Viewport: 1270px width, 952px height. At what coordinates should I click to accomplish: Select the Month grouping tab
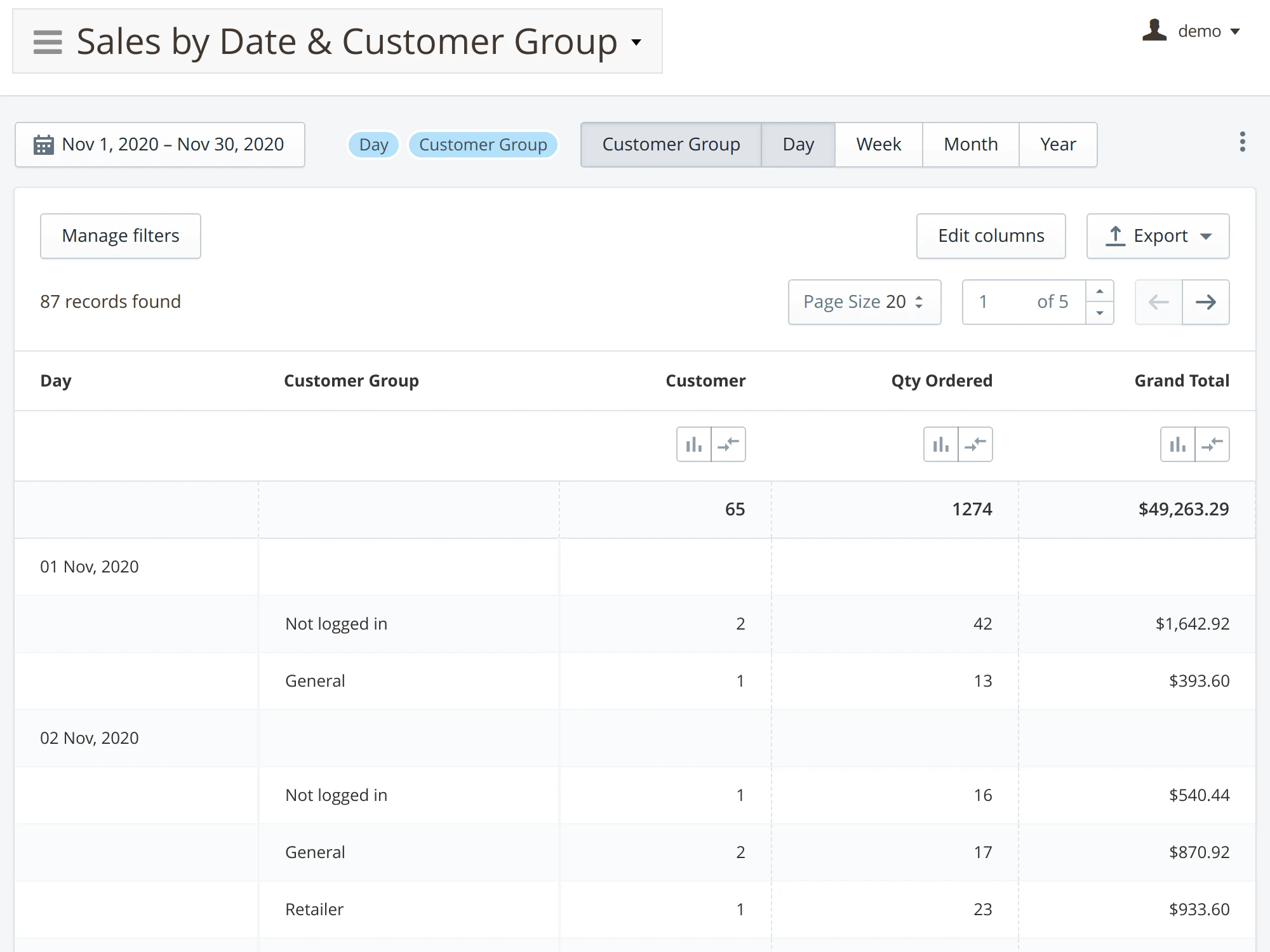[x=970, y=145]
